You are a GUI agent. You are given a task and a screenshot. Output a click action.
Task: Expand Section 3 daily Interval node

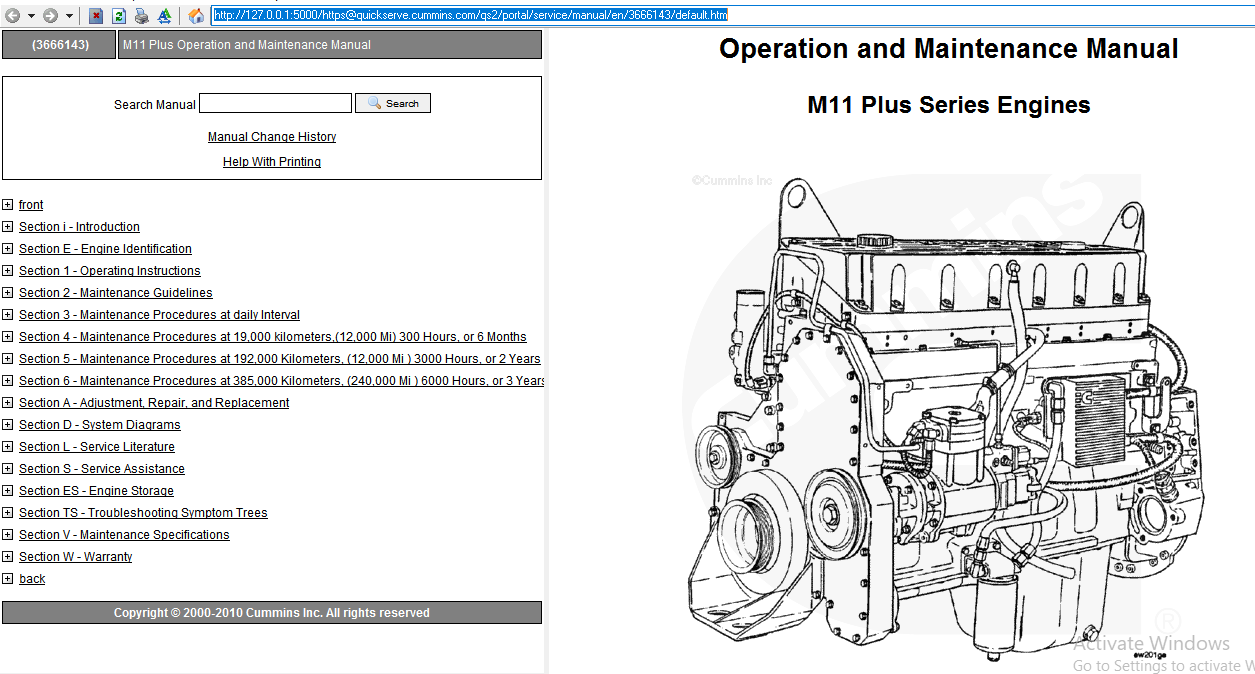(8, 315)
